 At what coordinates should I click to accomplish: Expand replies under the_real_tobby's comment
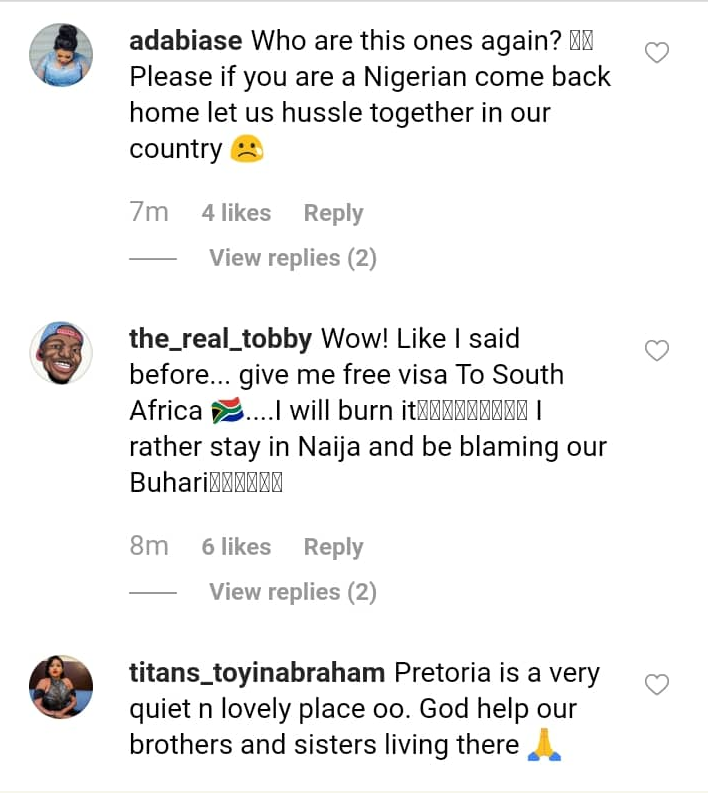click(x=292, y=592)
